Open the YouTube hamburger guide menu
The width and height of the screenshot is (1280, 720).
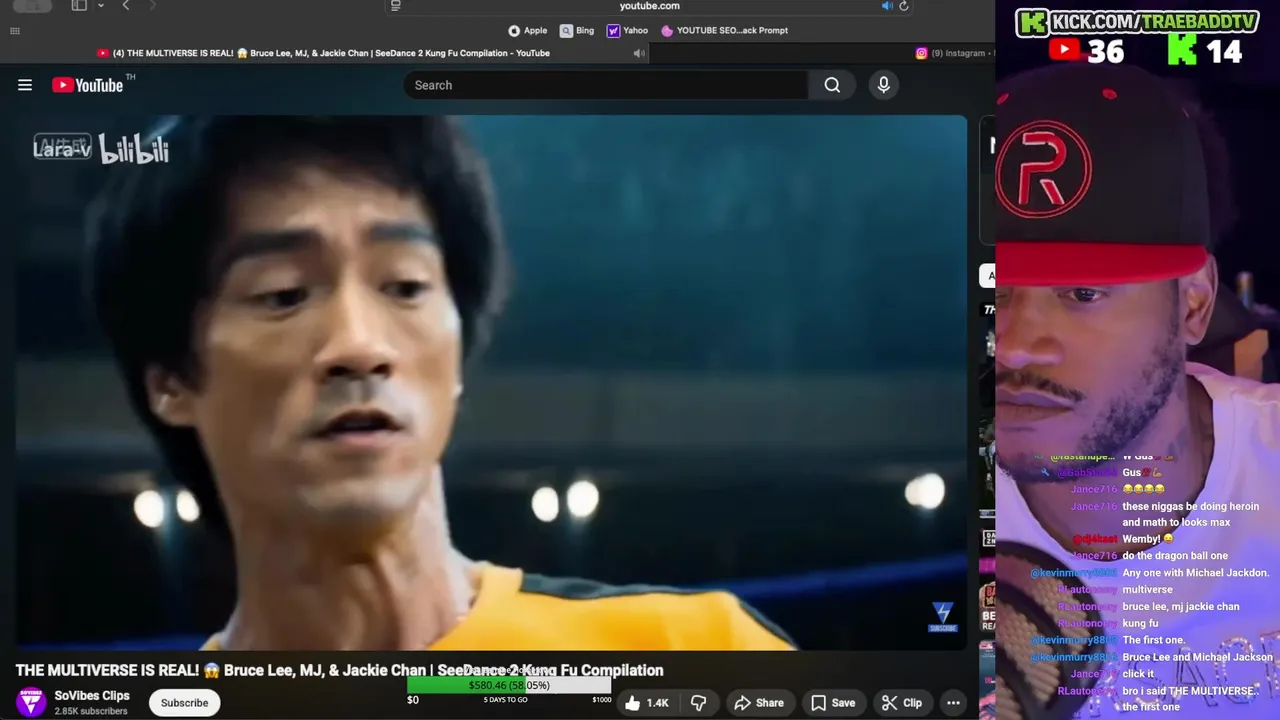click(x=25, y=85)
